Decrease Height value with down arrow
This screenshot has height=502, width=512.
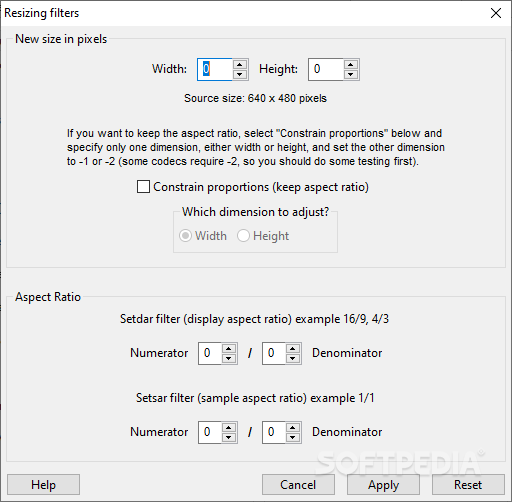351,74
